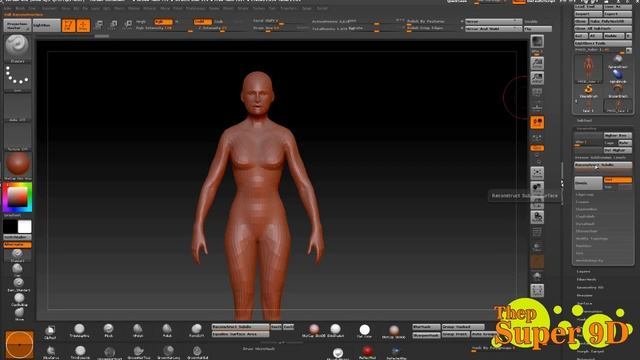Screen dimensions: 640x360
Task: Open the red wax material sphere selector
Action: click(17, 165)
